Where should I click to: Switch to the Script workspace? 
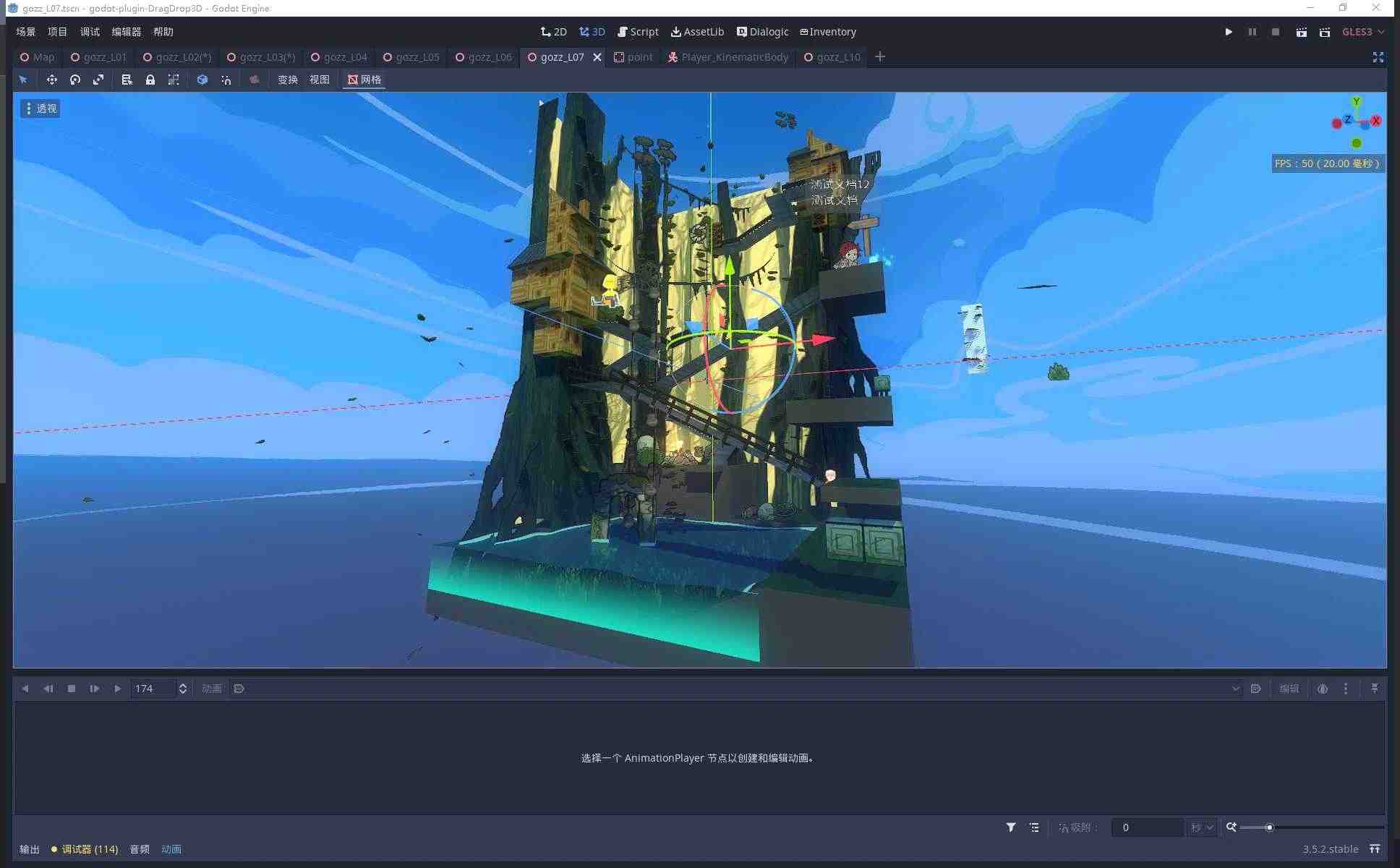pyautogui.click(x=638, y=32)
